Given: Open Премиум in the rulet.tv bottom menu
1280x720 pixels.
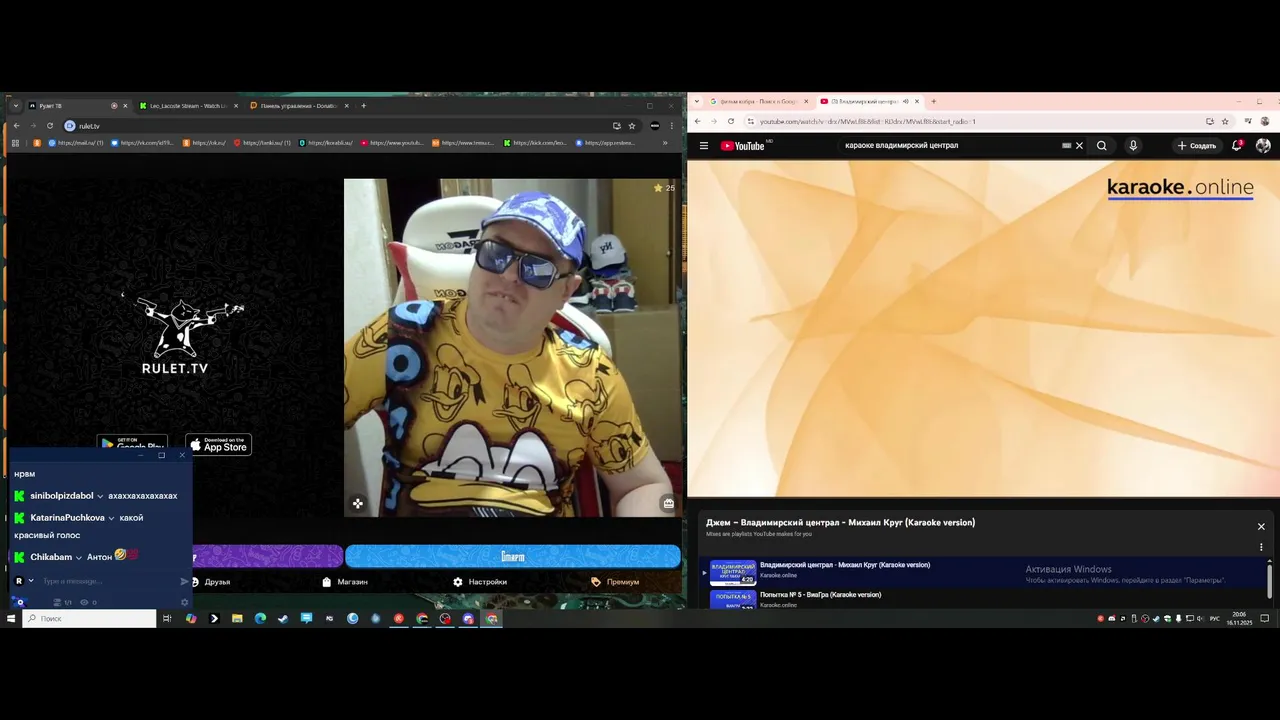Looking at the screenshot, I should (x=615, y=582).
